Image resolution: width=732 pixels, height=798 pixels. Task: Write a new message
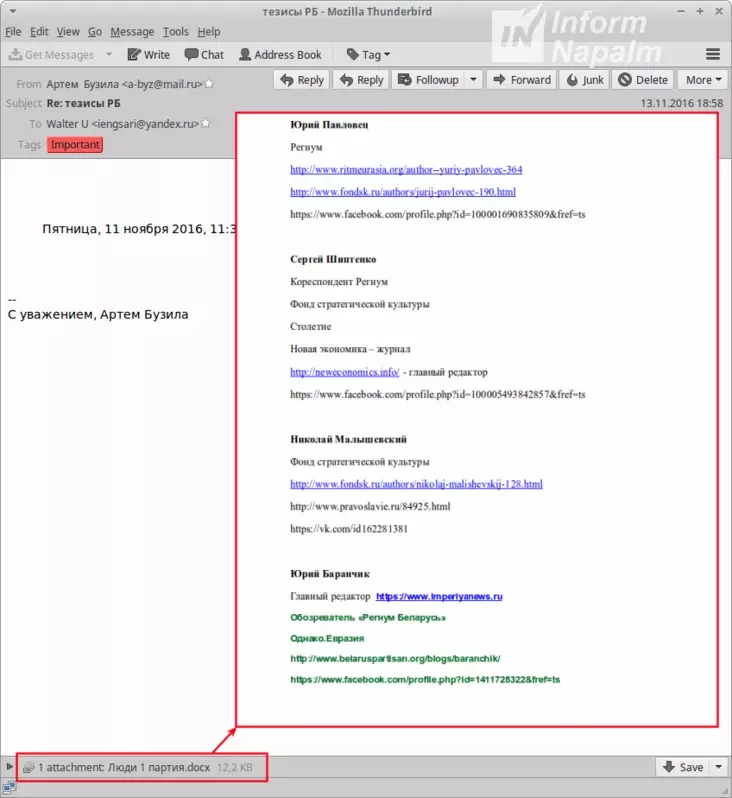coord(148,54)
